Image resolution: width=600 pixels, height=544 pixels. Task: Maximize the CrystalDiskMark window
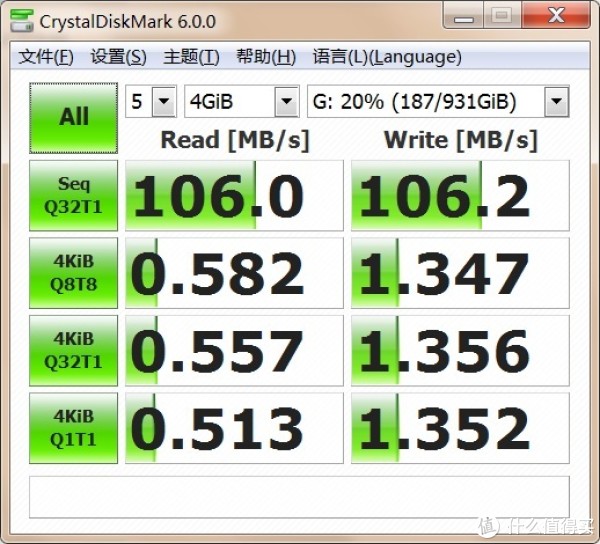(502, 16)
